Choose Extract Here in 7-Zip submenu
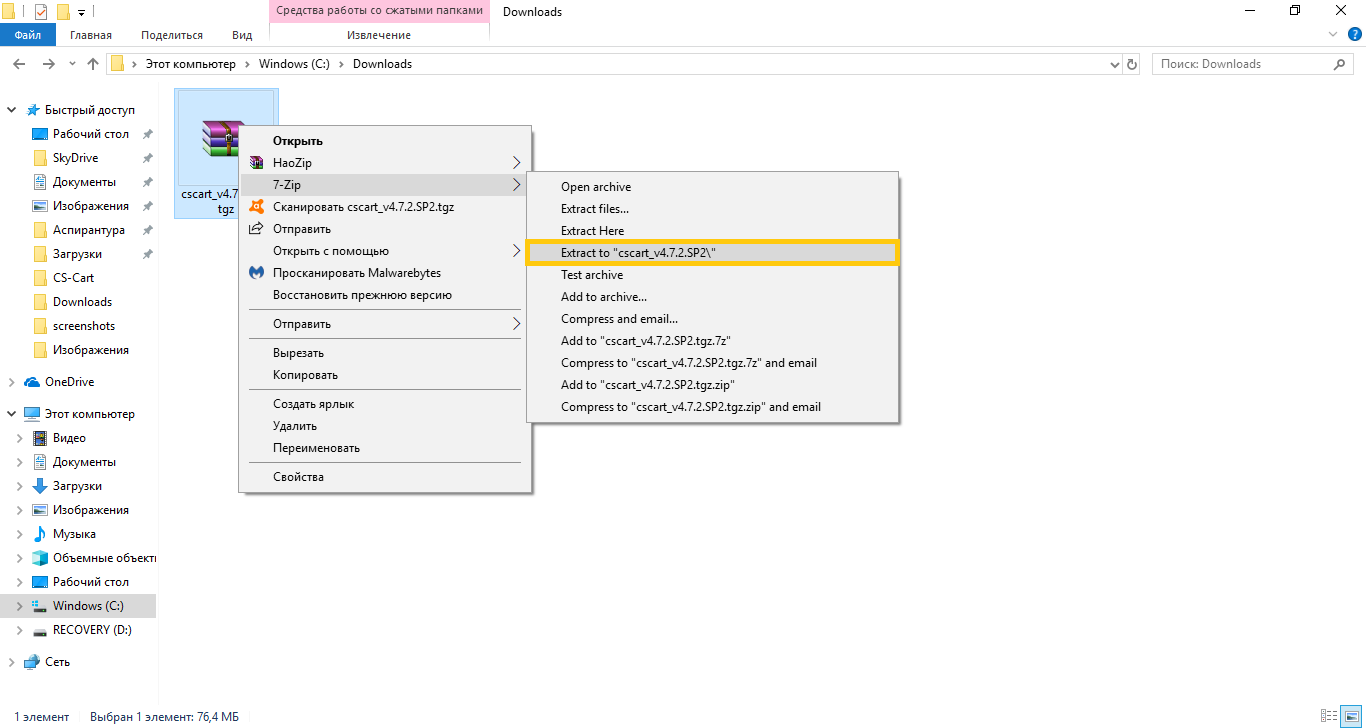This screenshot has width=1366, height=728. coord(713,231)
